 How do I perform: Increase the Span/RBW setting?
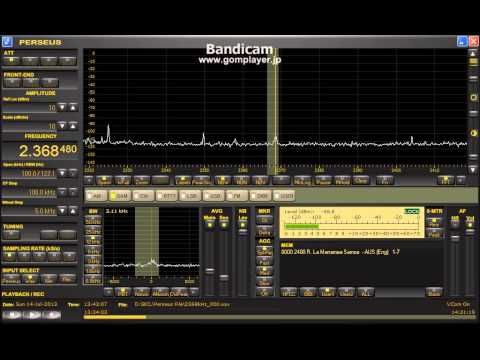pyautogui.click(x=73, y=173)
